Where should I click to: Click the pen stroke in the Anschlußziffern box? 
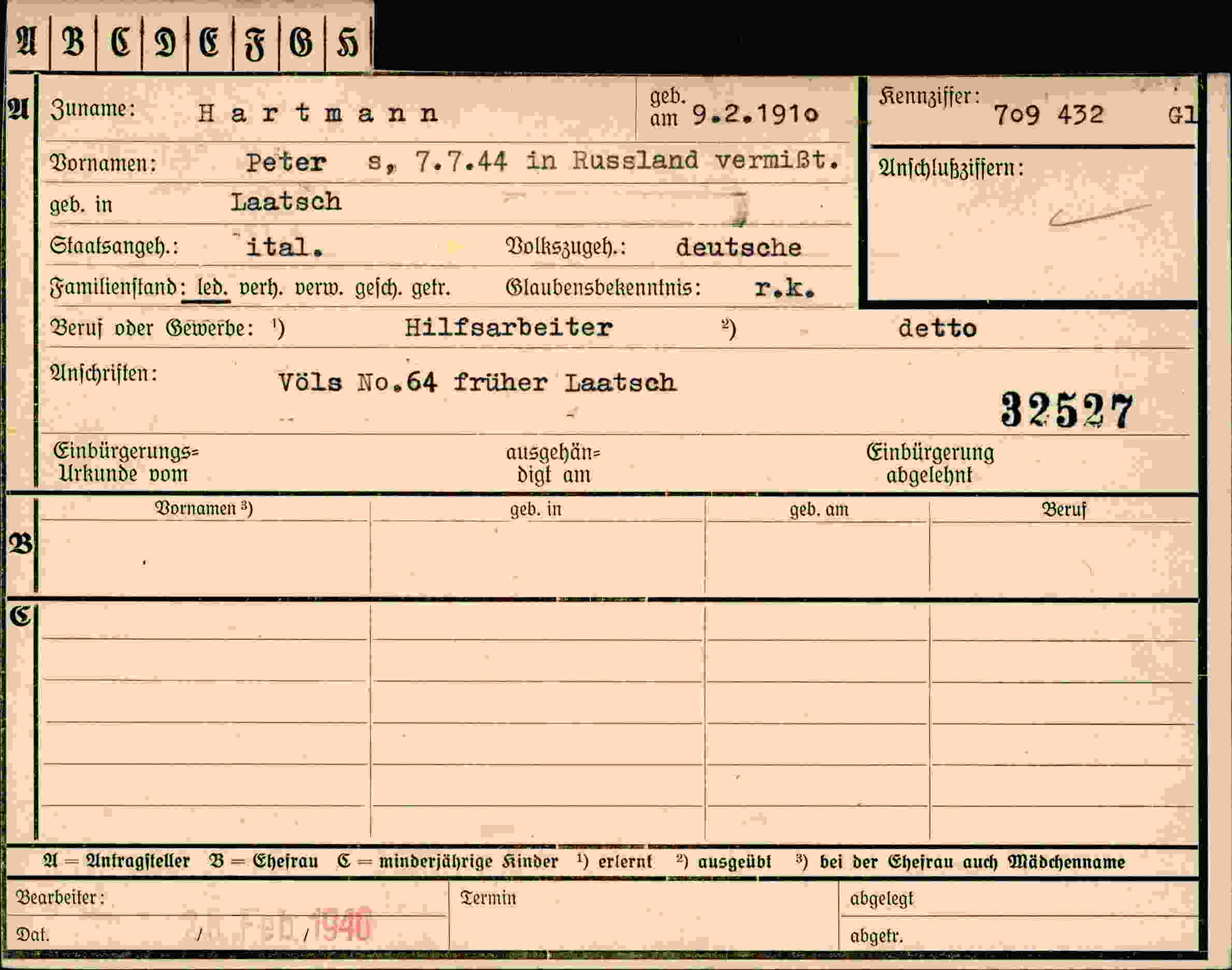pos(1100,215)
